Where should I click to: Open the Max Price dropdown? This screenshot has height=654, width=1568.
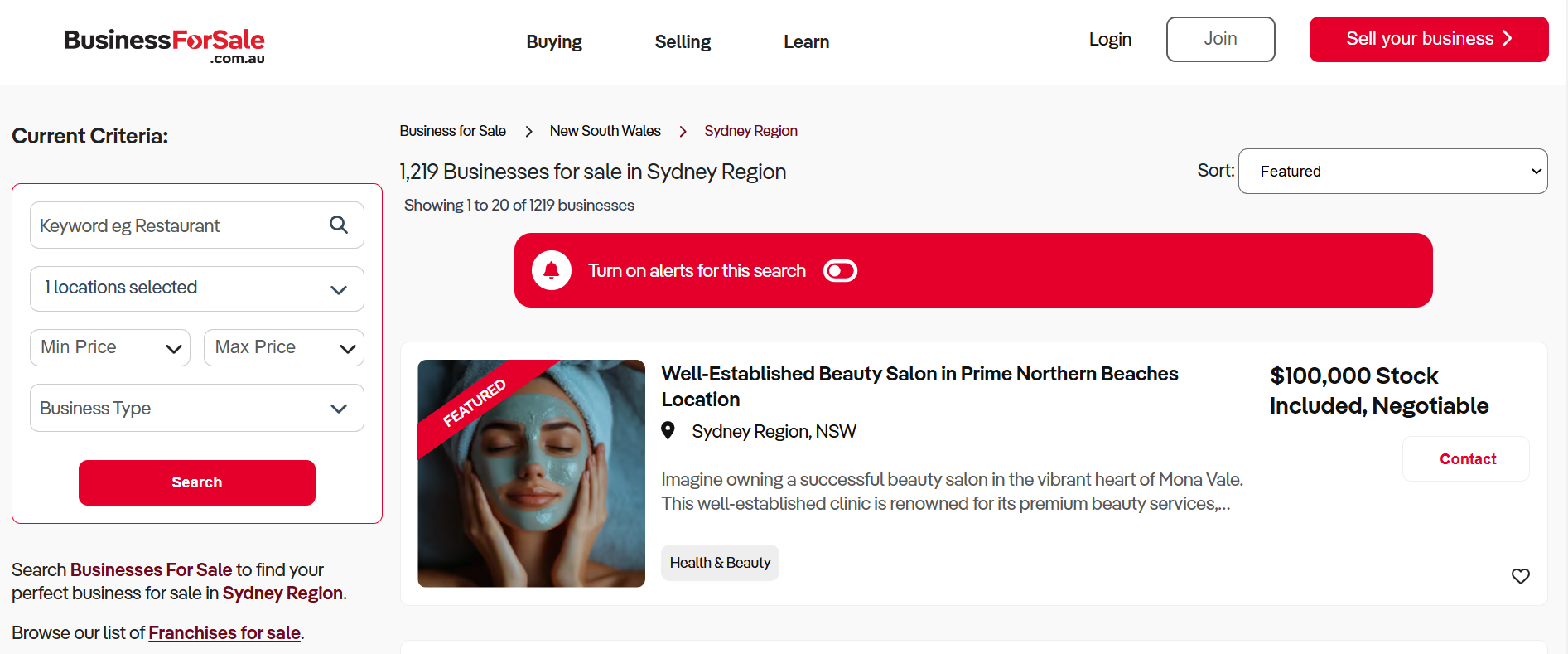tap(284, 347)
